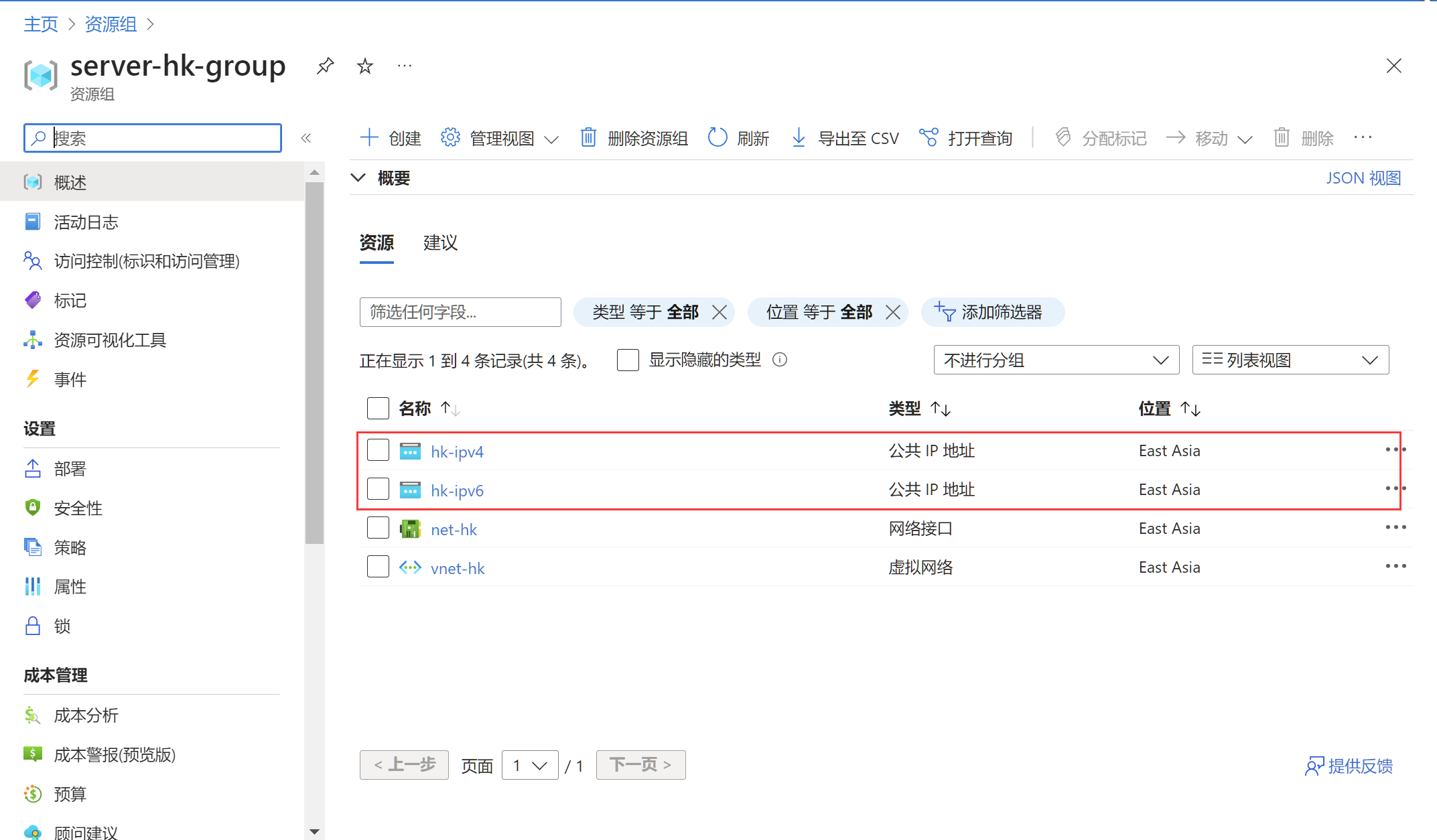Click the 筛选任何字段 filter input
1437x840 pixels.
click(x=460, y=312)
